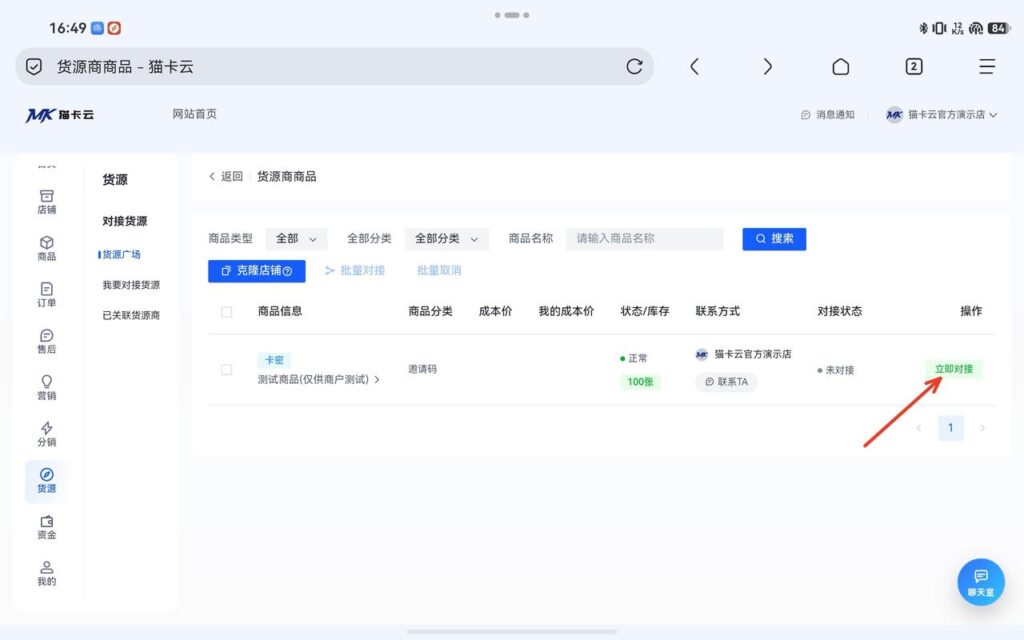The image size is (1024, 640).
Task: Click the 我的成本价 column header
Action: click(566, 311)
